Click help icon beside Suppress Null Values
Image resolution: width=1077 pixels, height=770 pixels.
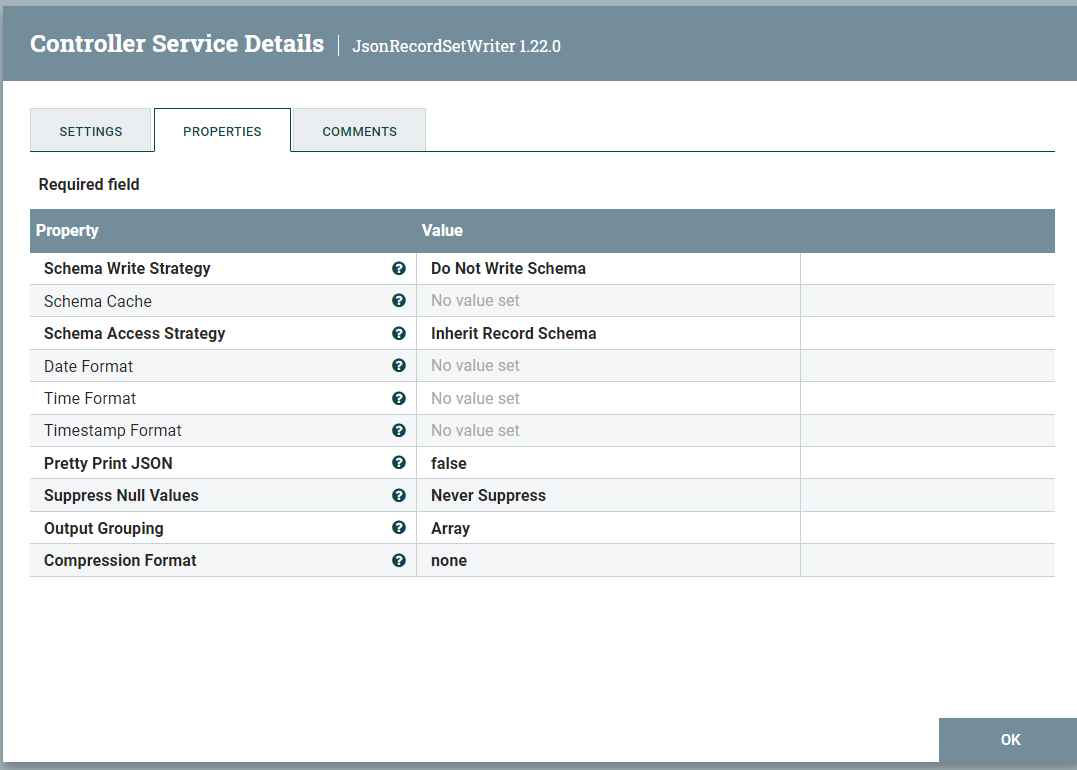pos(399,495)
